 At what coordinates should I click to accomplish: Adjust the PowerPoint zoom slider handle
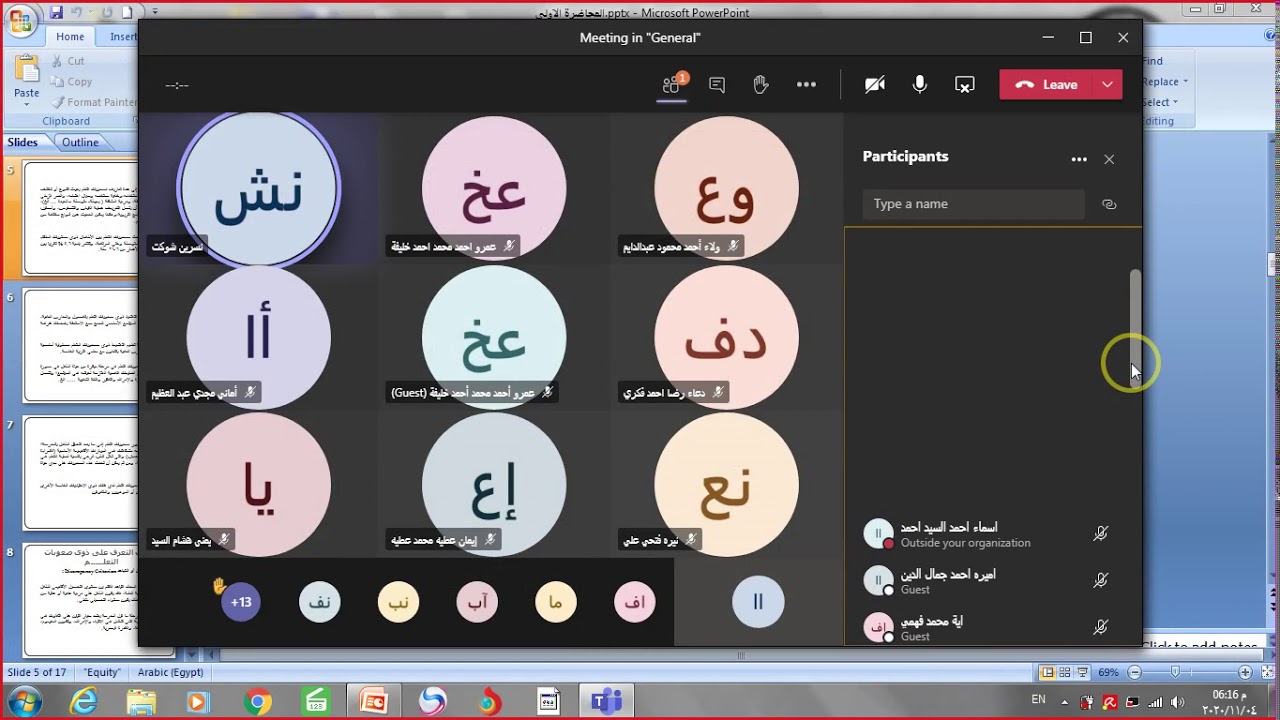1175,673
